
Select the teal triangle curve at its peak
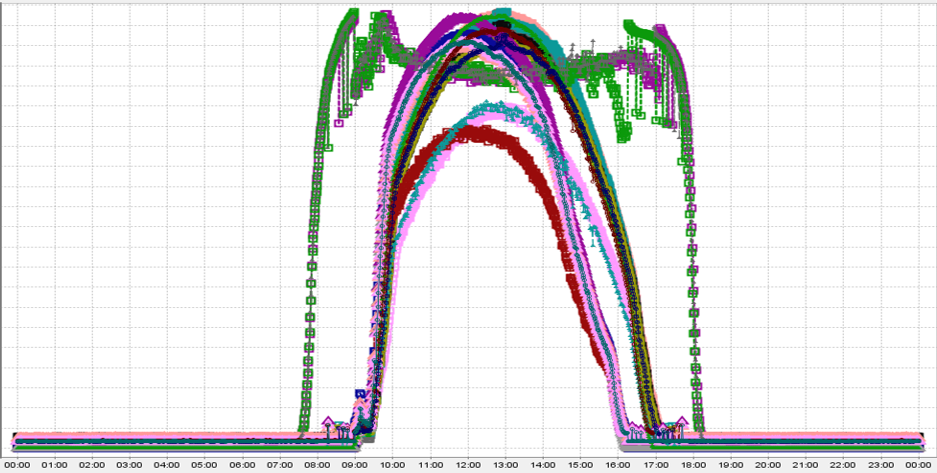coord(490,106)
